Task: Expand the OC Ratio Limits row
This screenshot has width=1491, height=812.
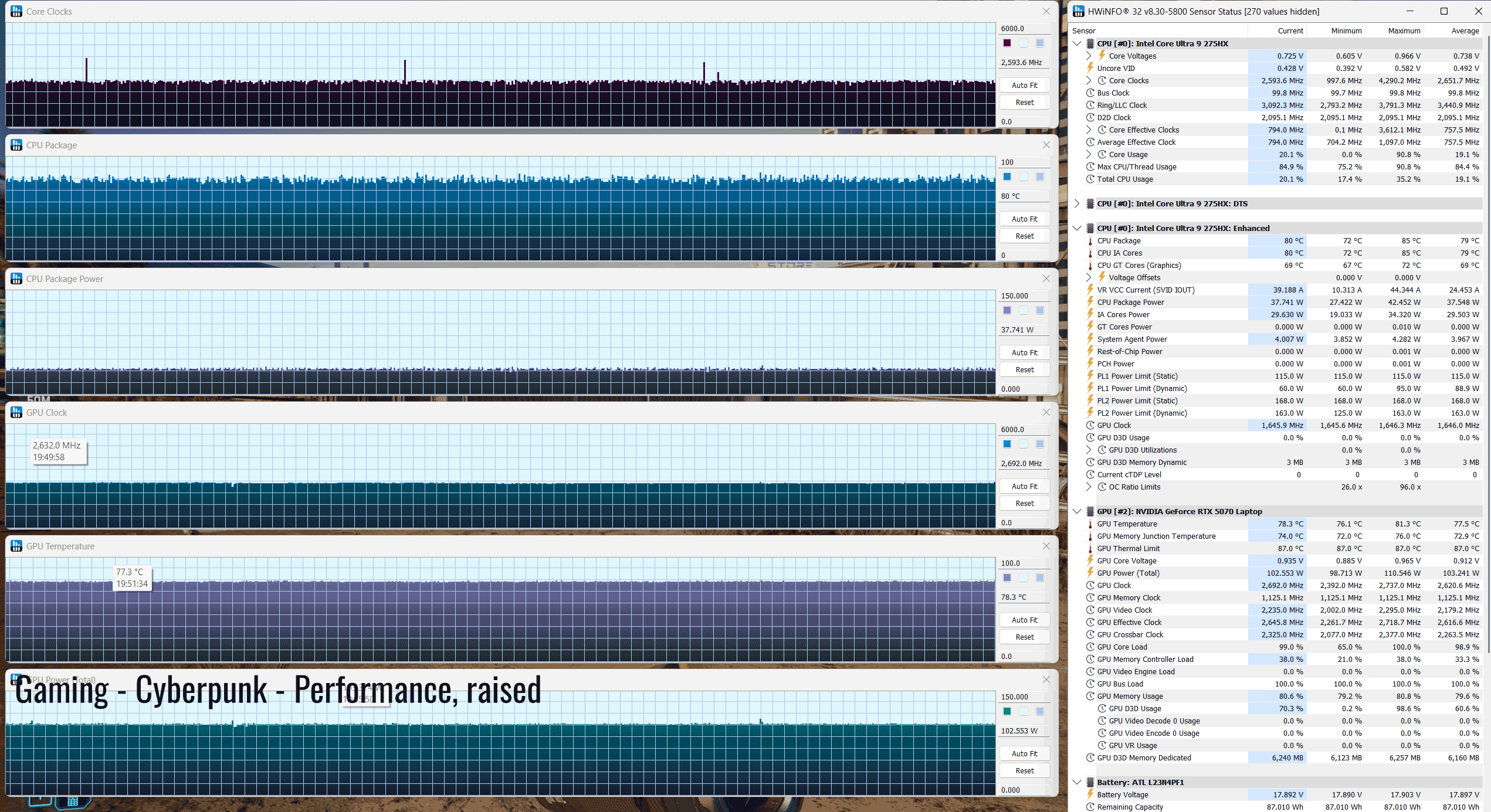Action: [1089, 487]
